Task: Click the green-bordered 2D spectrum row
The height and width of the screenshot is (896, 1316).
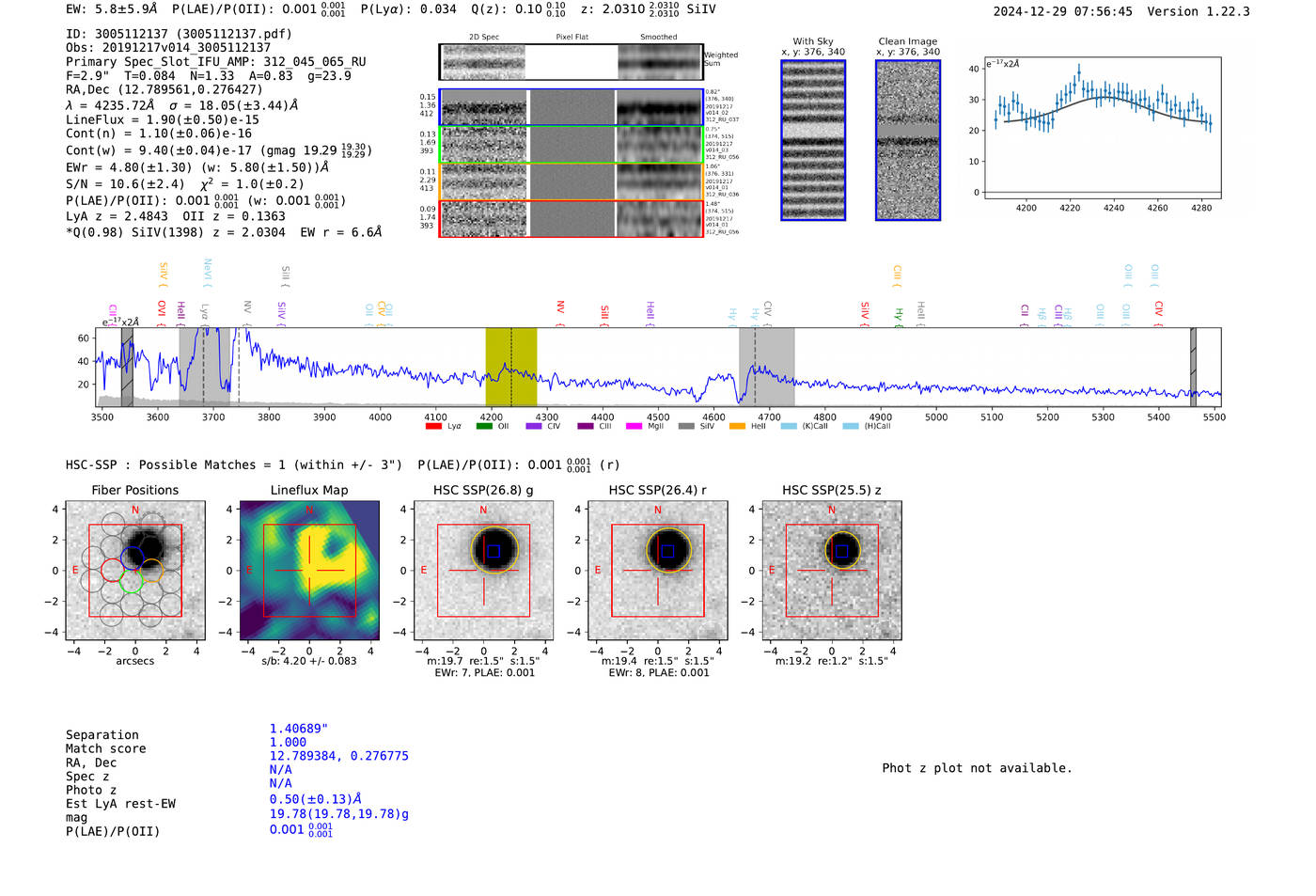Action: 572,145
